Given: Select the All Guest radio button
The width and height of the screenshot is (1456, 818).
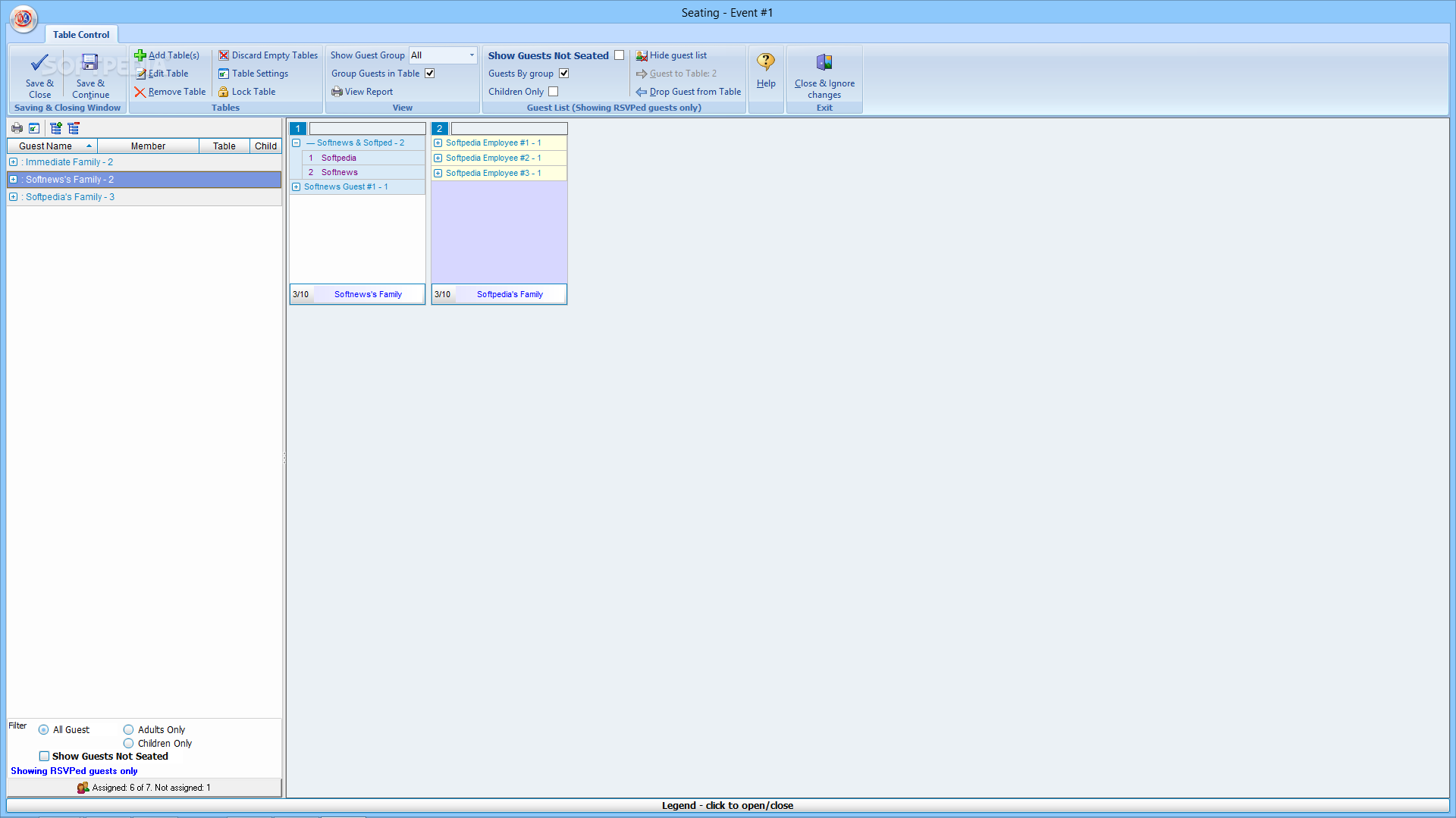Looking at the screenshot, I should [43, 730].
